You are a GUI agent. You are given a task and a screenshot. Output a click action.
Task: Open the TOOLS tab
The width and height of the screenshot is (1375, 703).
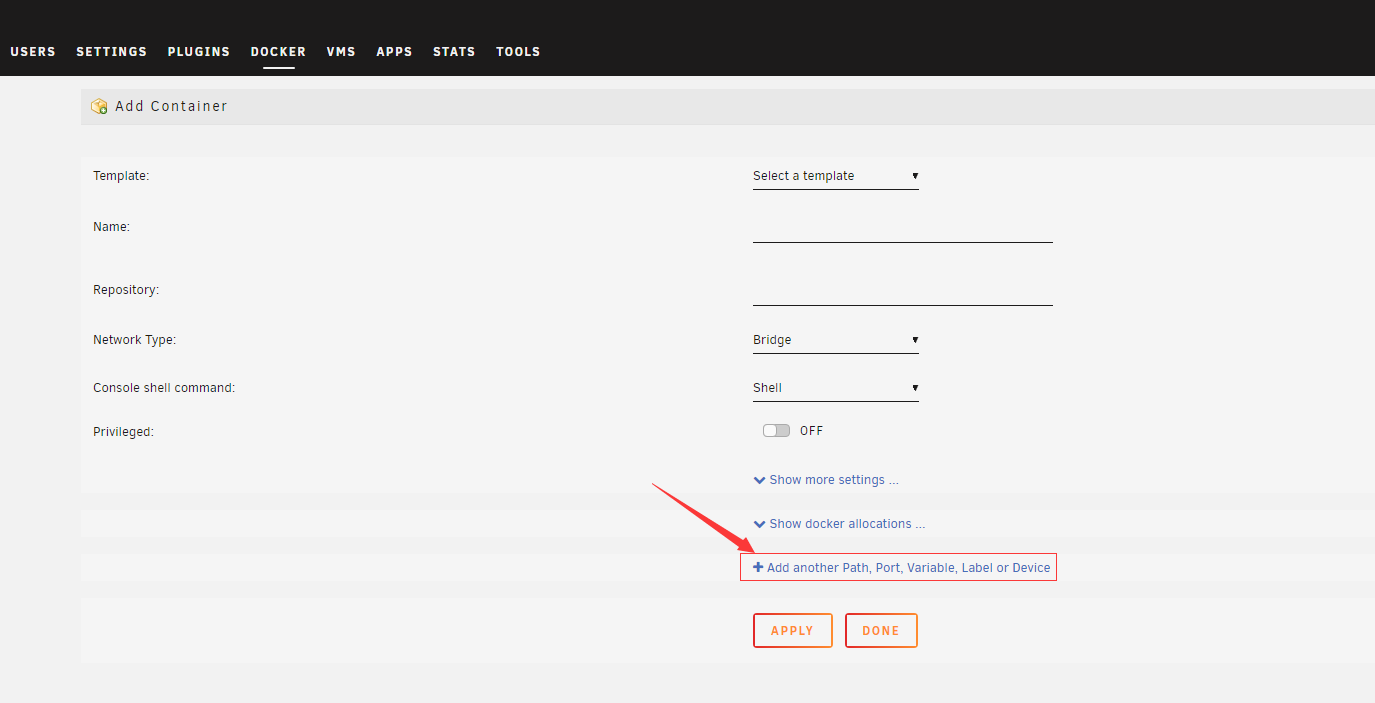[x=518, y=52]
